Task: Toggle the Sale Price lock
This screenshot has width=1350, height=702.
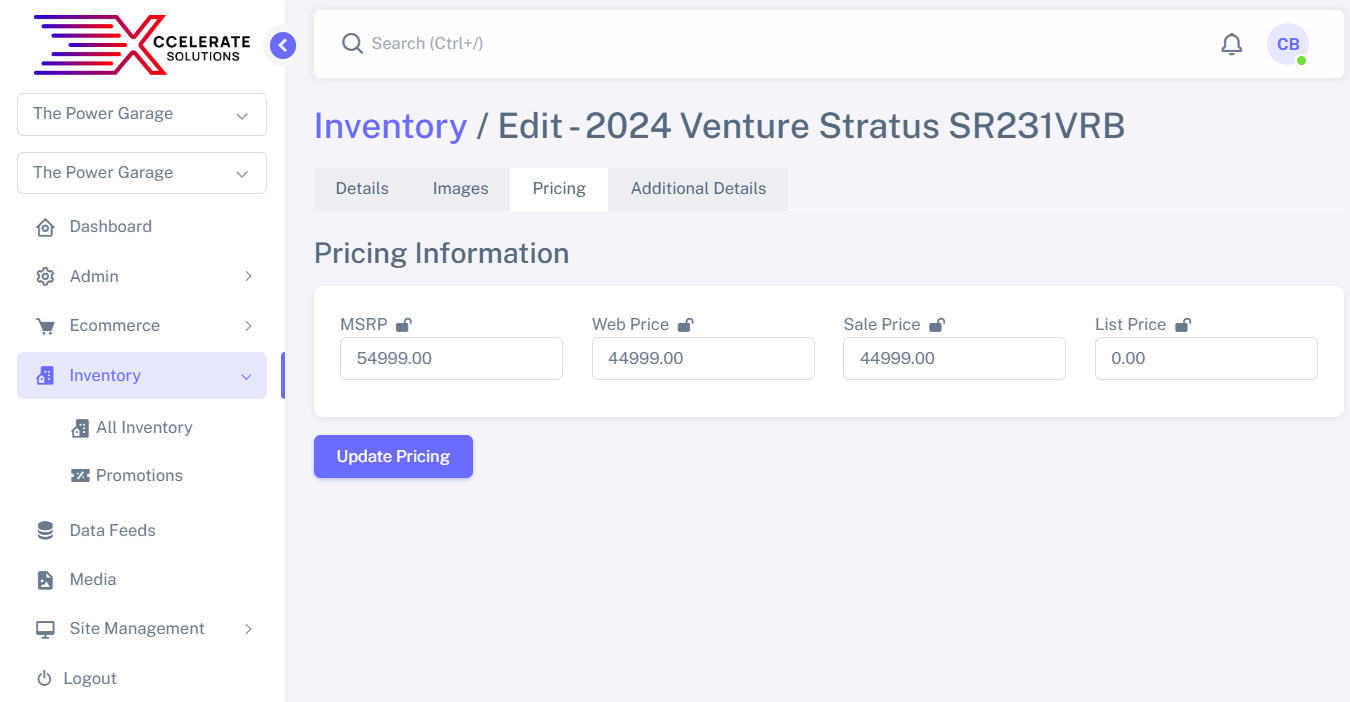Action: pyautogui.click(x=937, y=325)
